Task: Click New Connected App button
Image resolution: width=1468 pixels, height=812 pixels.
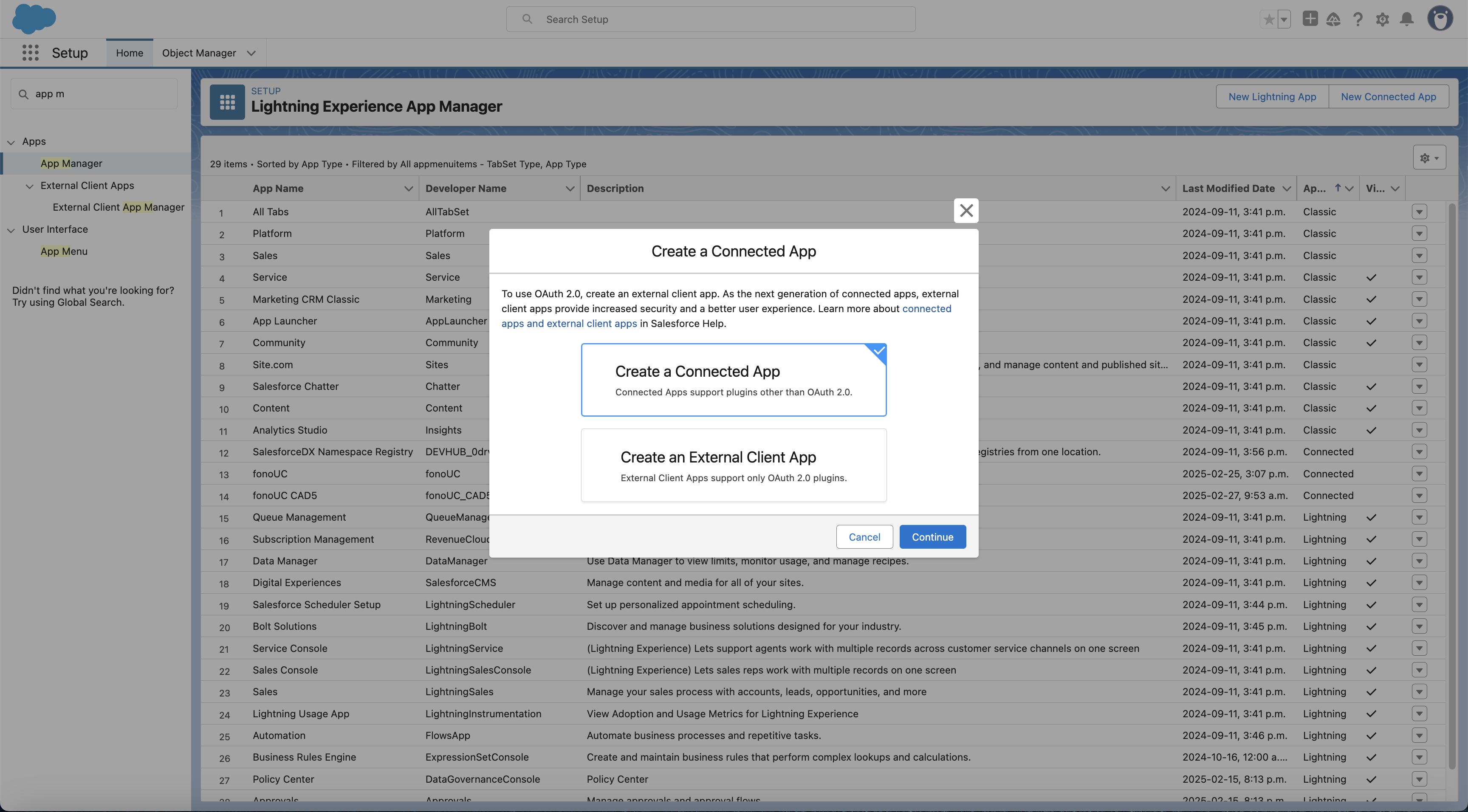Action: pyautogui.click(x=1388, y=97)
